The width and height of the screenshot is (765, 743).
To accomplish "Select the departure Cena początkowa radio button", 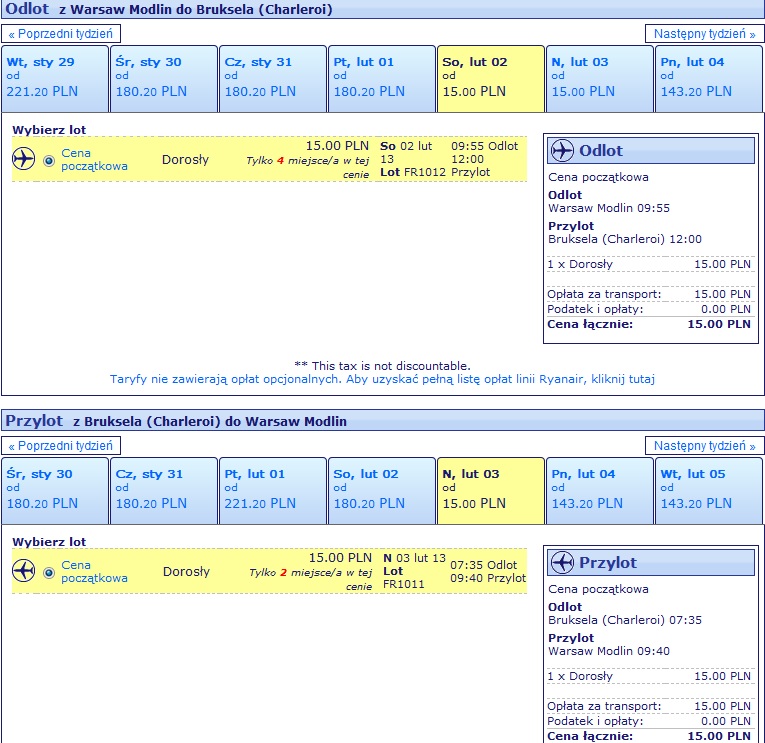I will [49, 161].
